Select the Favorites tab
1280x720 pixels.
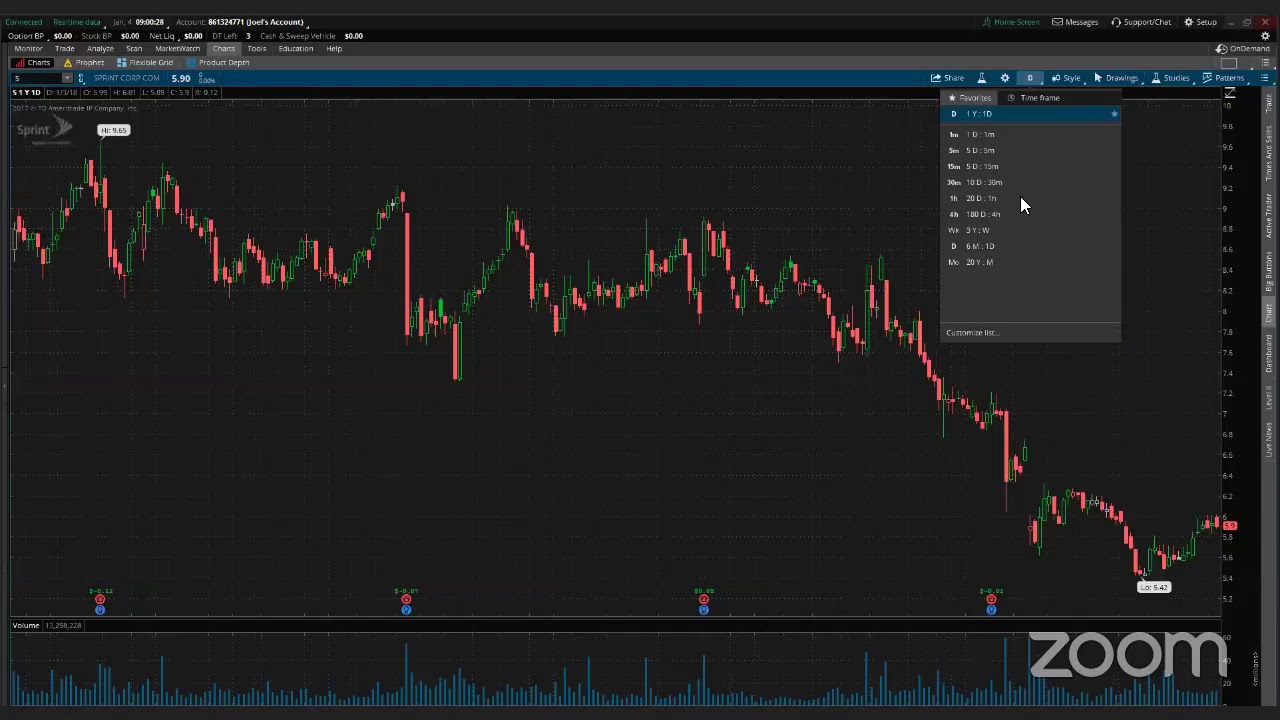pos(969,98)
